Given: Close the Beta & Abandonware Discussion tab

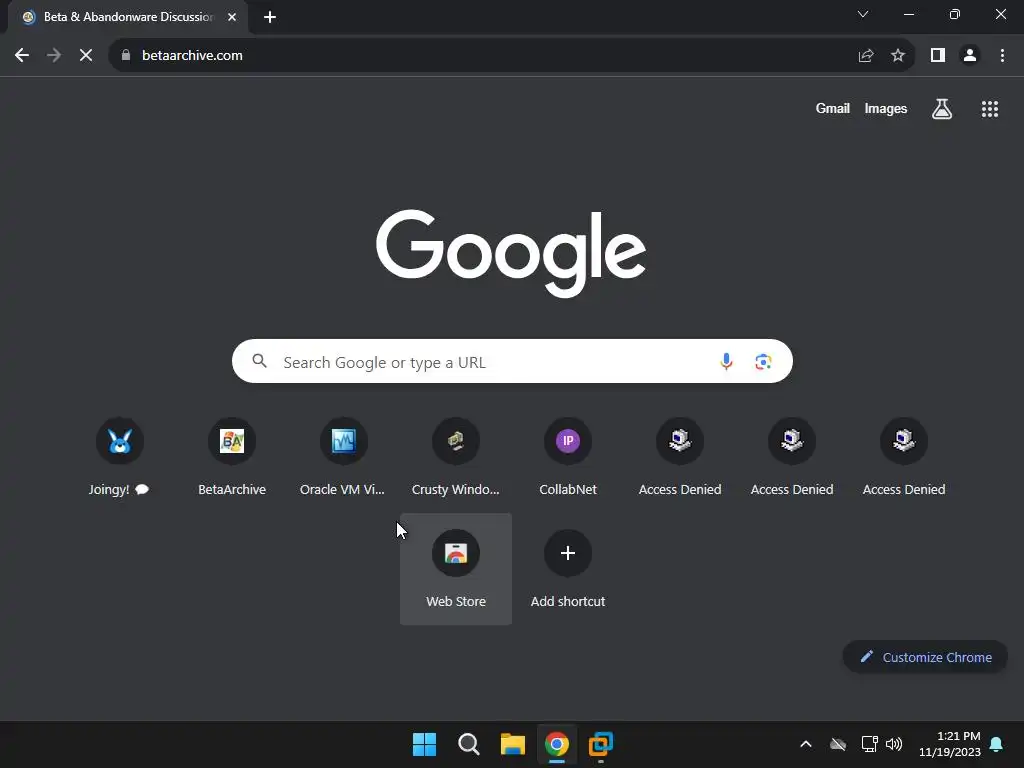Looking at the screenshot, I should click(x=232, y=17).
